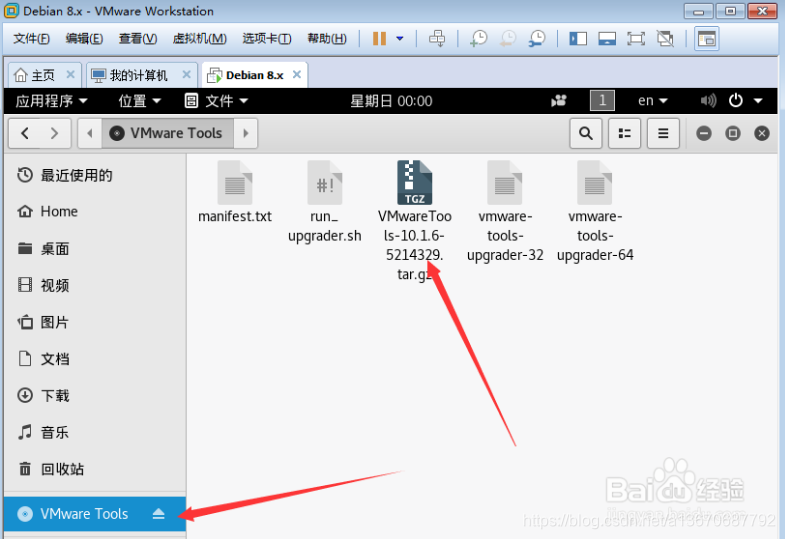Open the snapshot manager

[x=537, y=39]
